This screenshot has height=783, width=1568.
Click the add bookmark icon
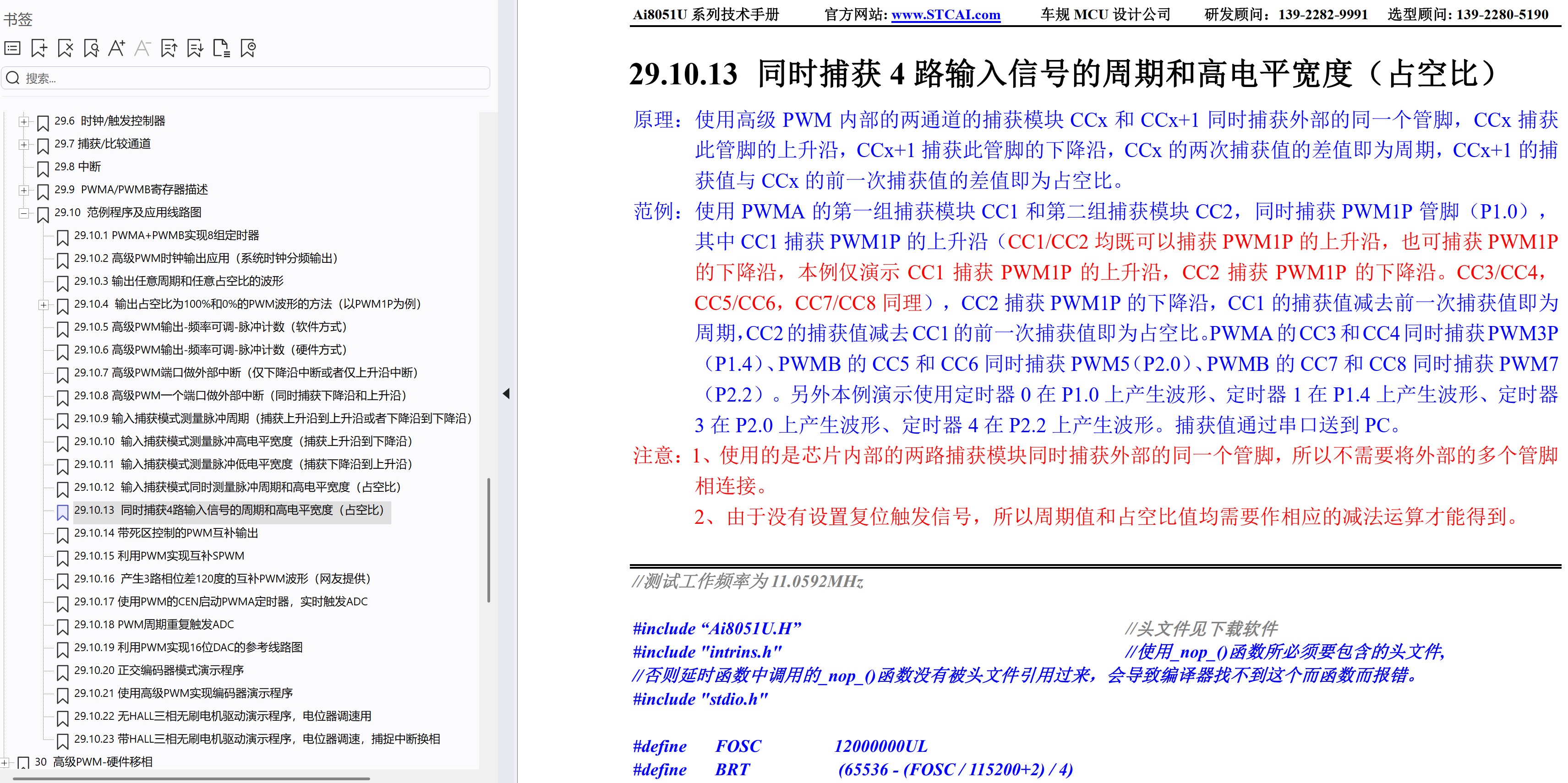(x=39, y=48)
